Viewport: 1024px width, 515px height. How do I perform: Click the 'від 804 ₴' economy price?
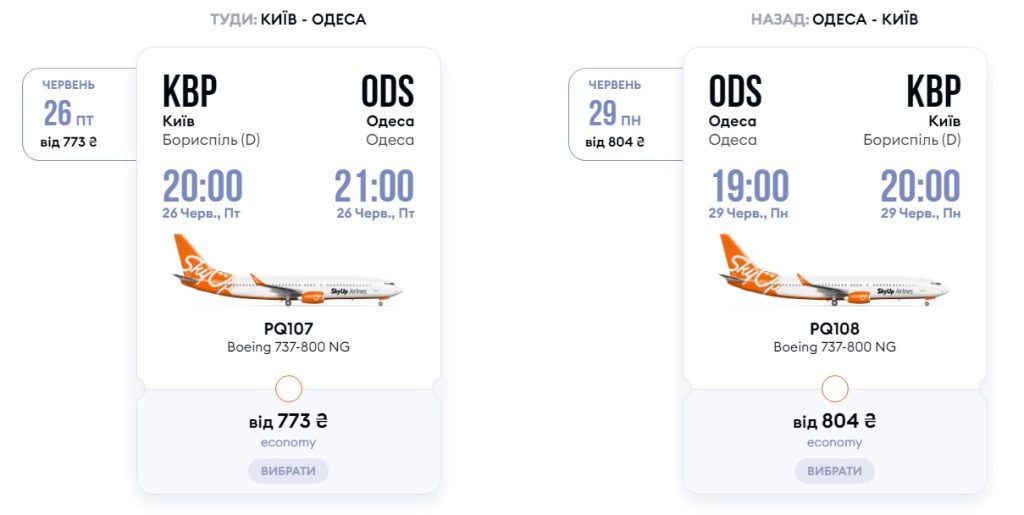click(834, 421)
